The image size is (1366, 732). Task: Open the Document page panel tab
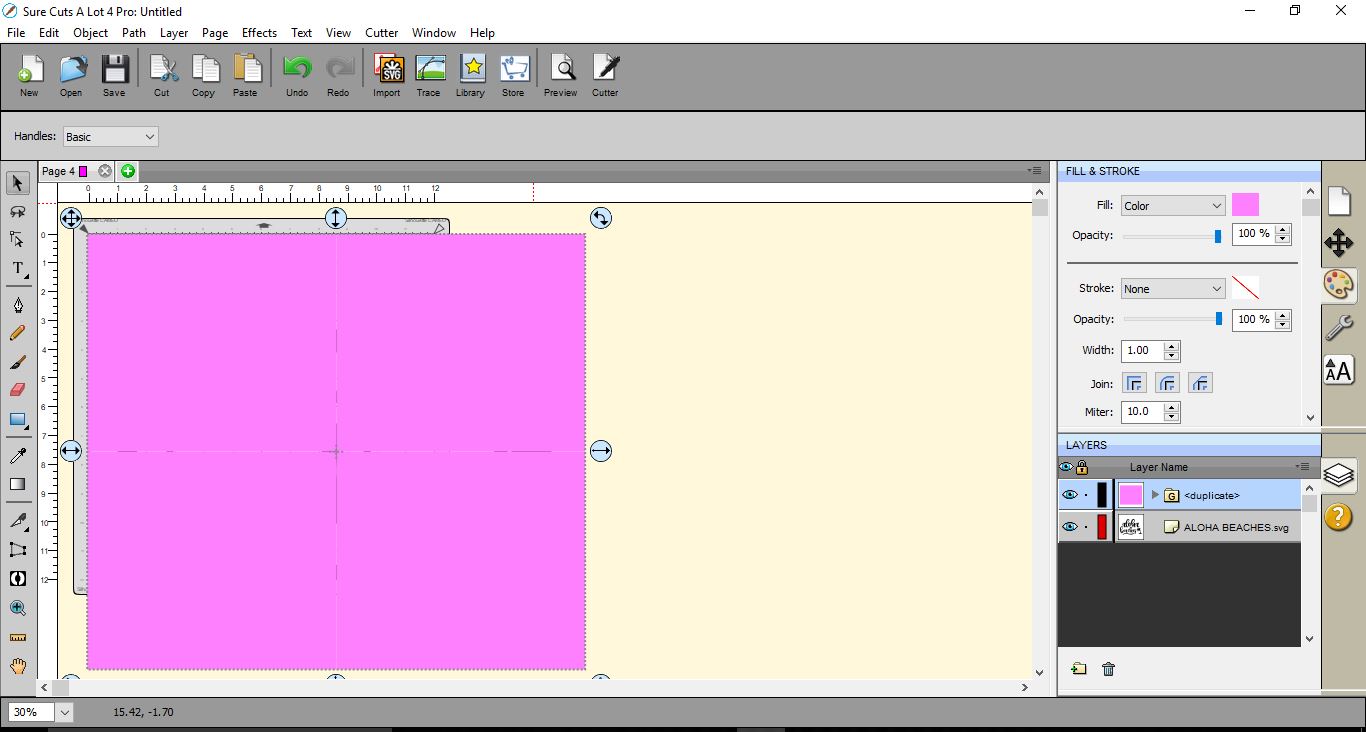pyautogui.click(x=1339, y=200)
